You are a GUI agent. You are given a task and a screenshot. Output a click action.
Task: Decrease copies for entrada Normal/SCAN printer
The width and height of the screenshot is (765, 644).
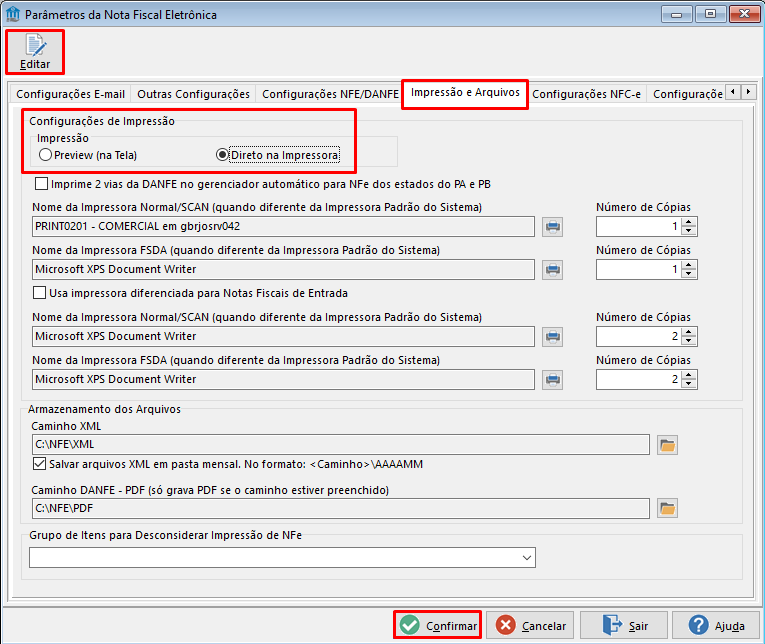688,341
